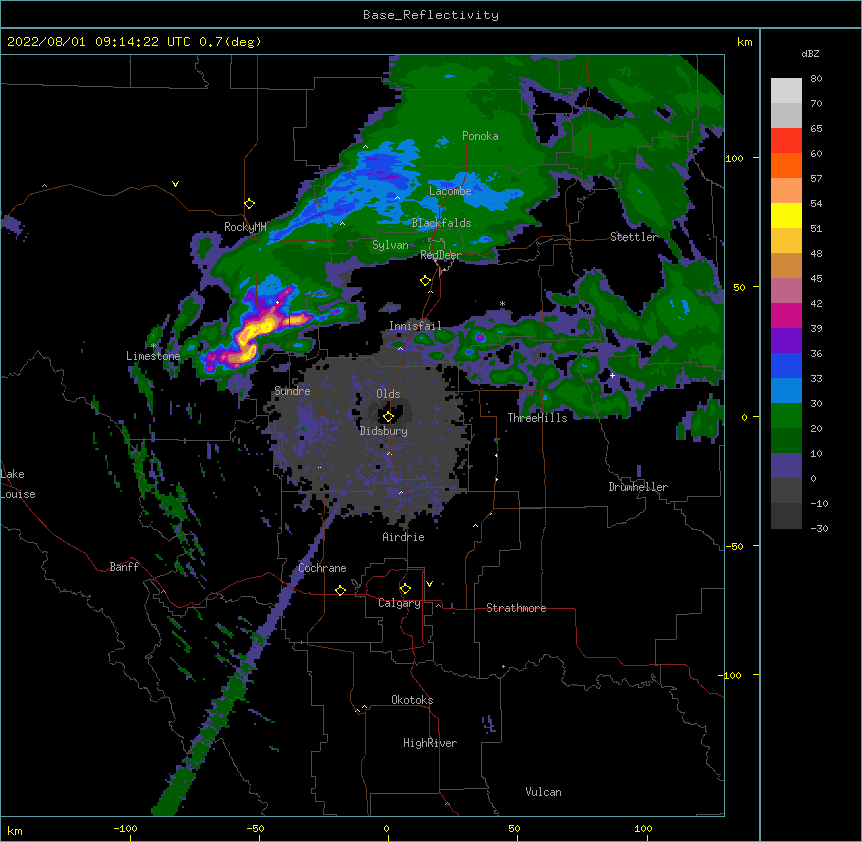Select the yellow v marker northwest of RockyMH
862x842 pixels.
pyautogui.click(x=175, y=184)
